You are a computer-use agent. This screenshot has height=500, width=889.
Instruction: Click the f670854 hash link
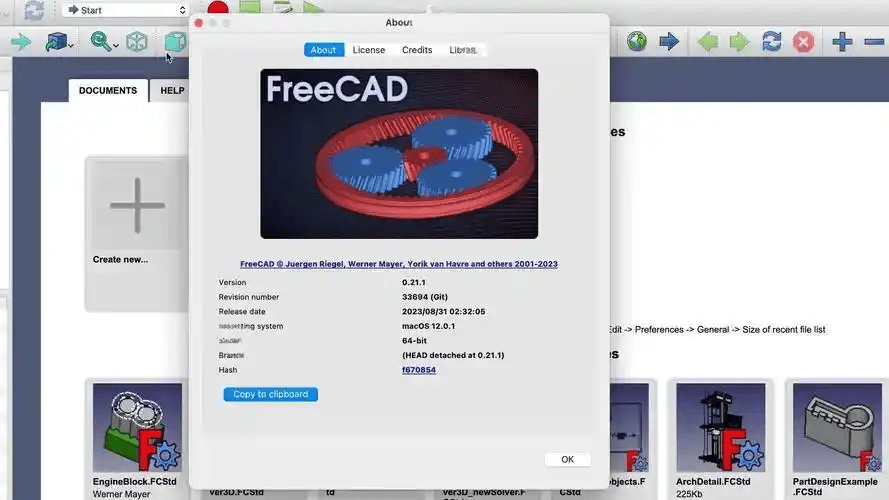click(419, 370)
